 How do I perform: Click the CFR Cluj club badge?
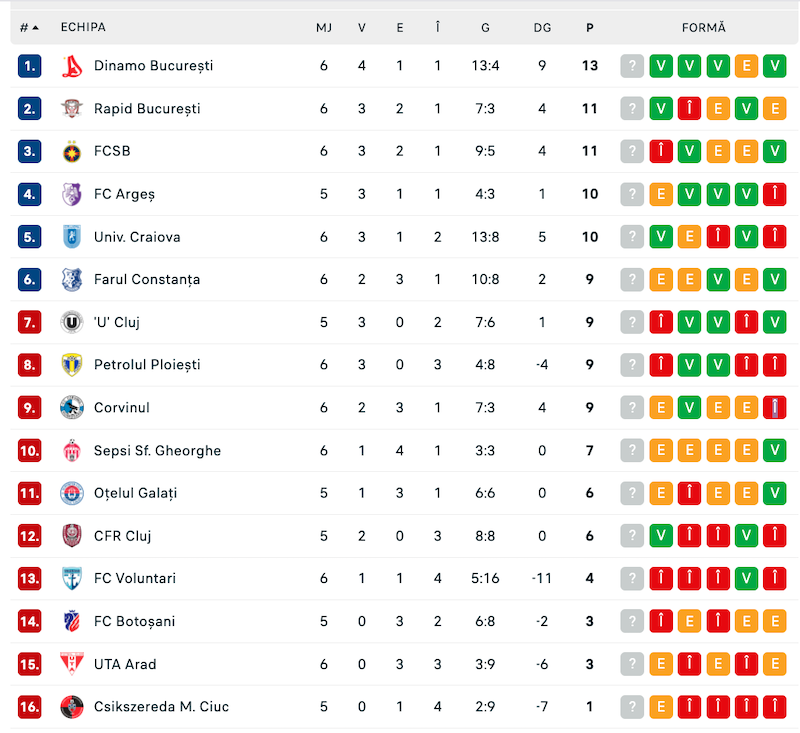tap(72, 536)
